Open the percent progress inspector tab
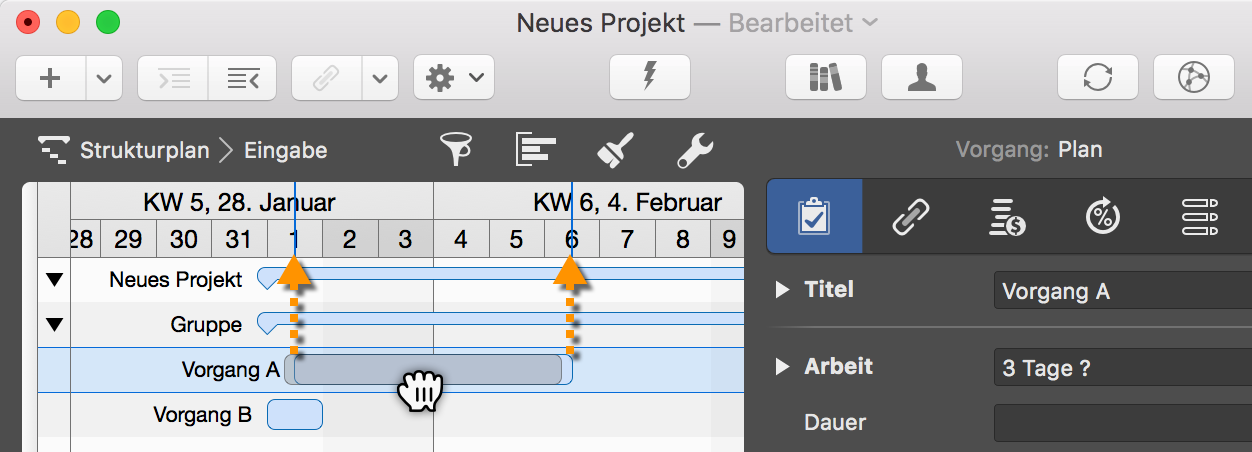Screen dimensions: 1252x452 (x=1103, y=216)
